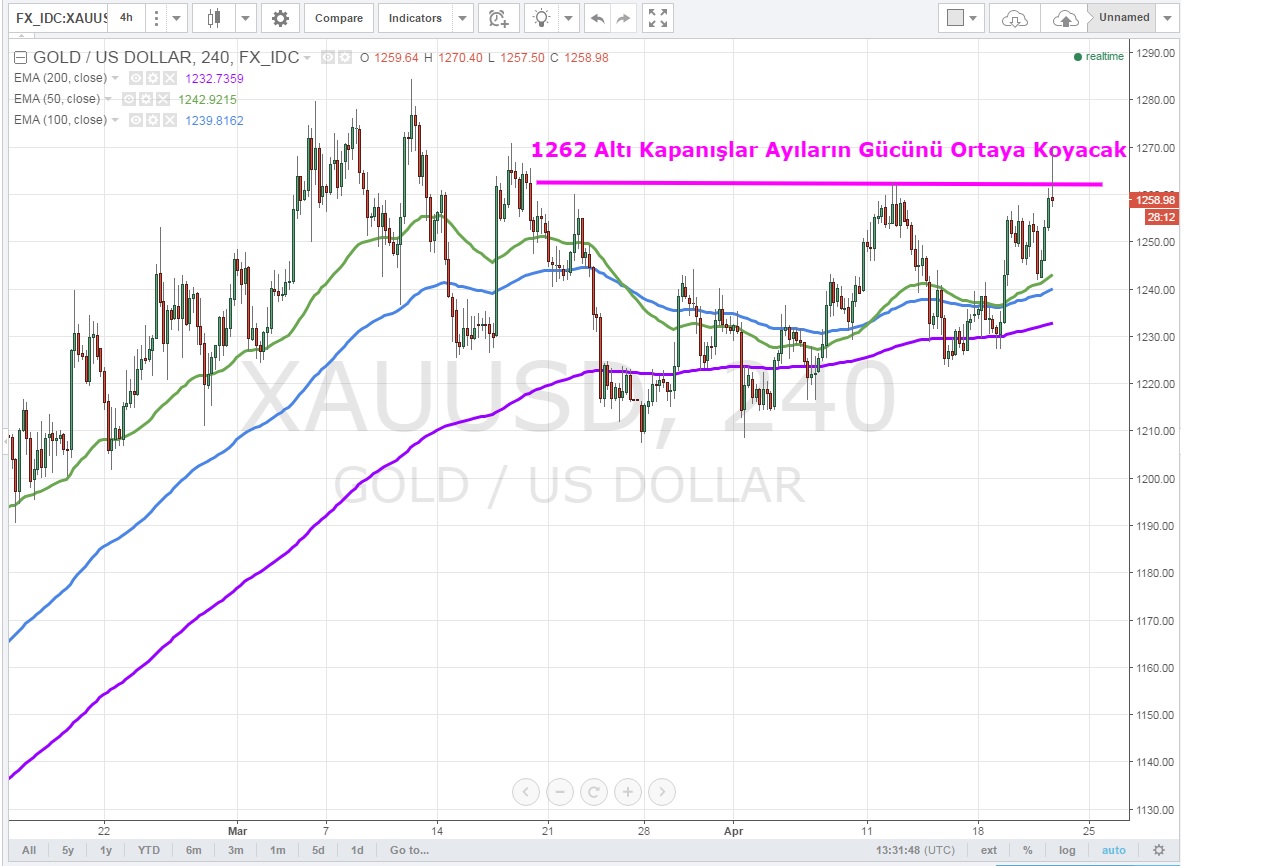This screenshot has width=1277, height=866.
Task: Click the load chart layout cloud icon
Action: (1014, 18)
